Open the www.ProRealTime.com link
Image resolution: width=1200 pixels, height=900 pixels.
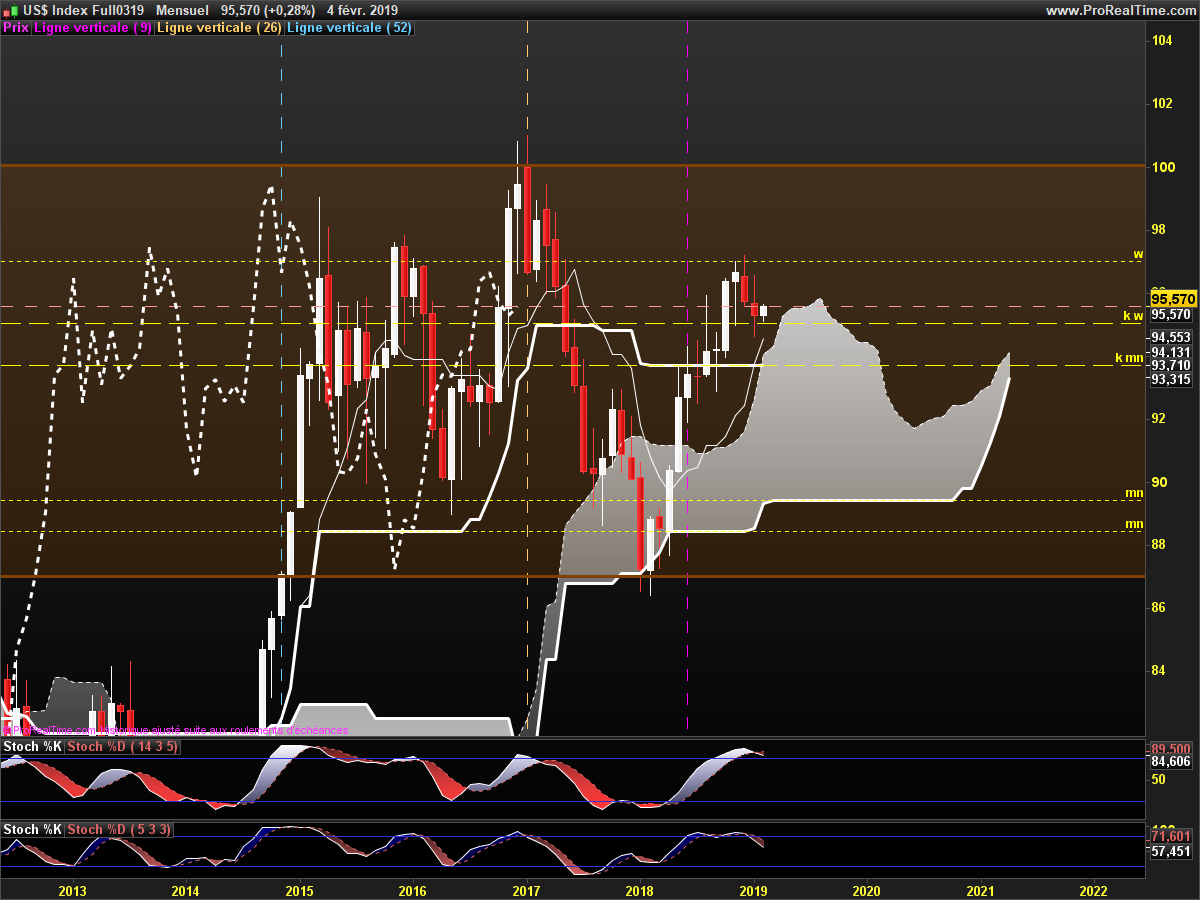pyautogui.click(x=1120, y=10)
